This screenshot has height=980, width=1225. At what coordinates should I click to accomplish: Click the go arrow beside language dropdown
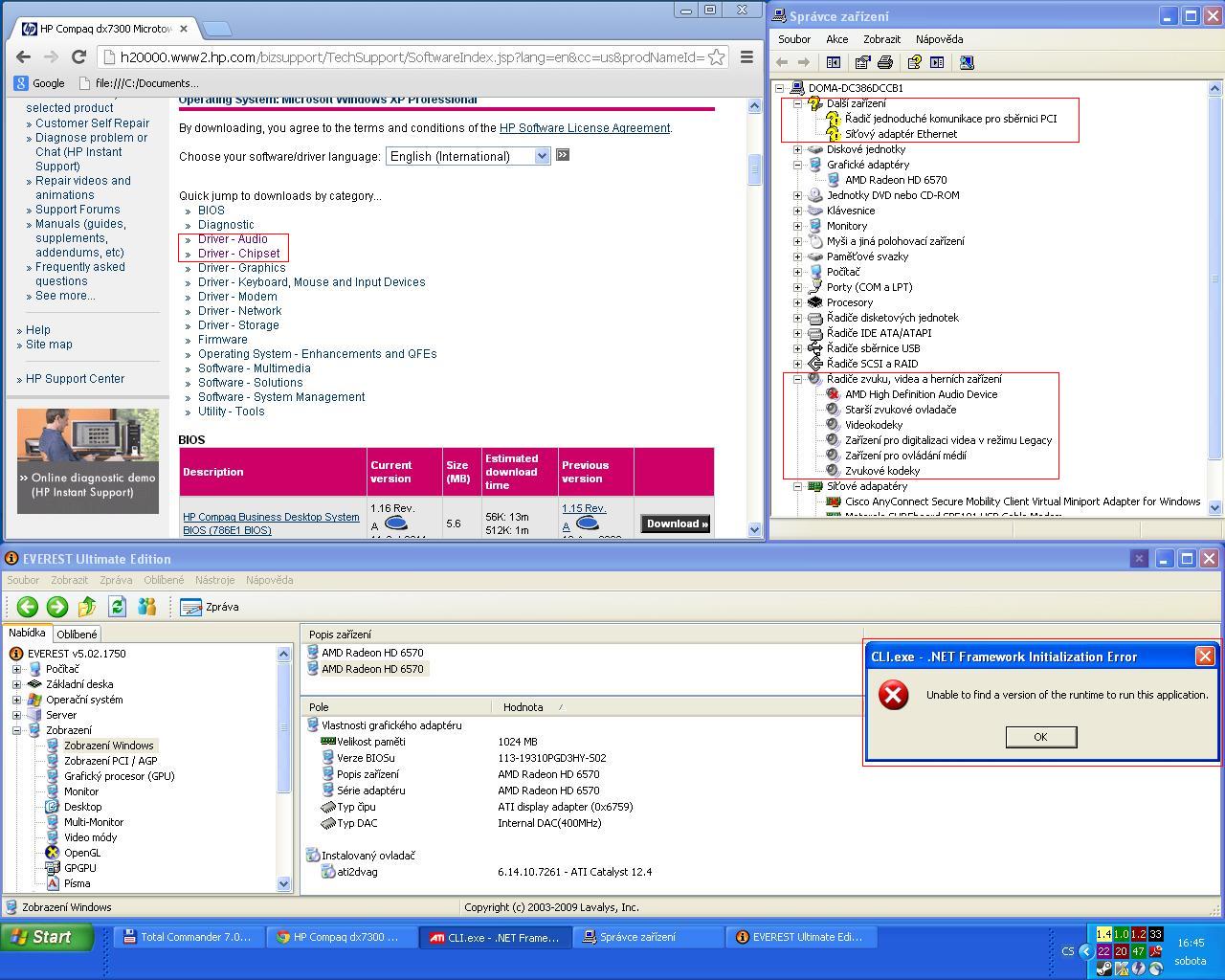pyautogui.click(x=563, y=155)
